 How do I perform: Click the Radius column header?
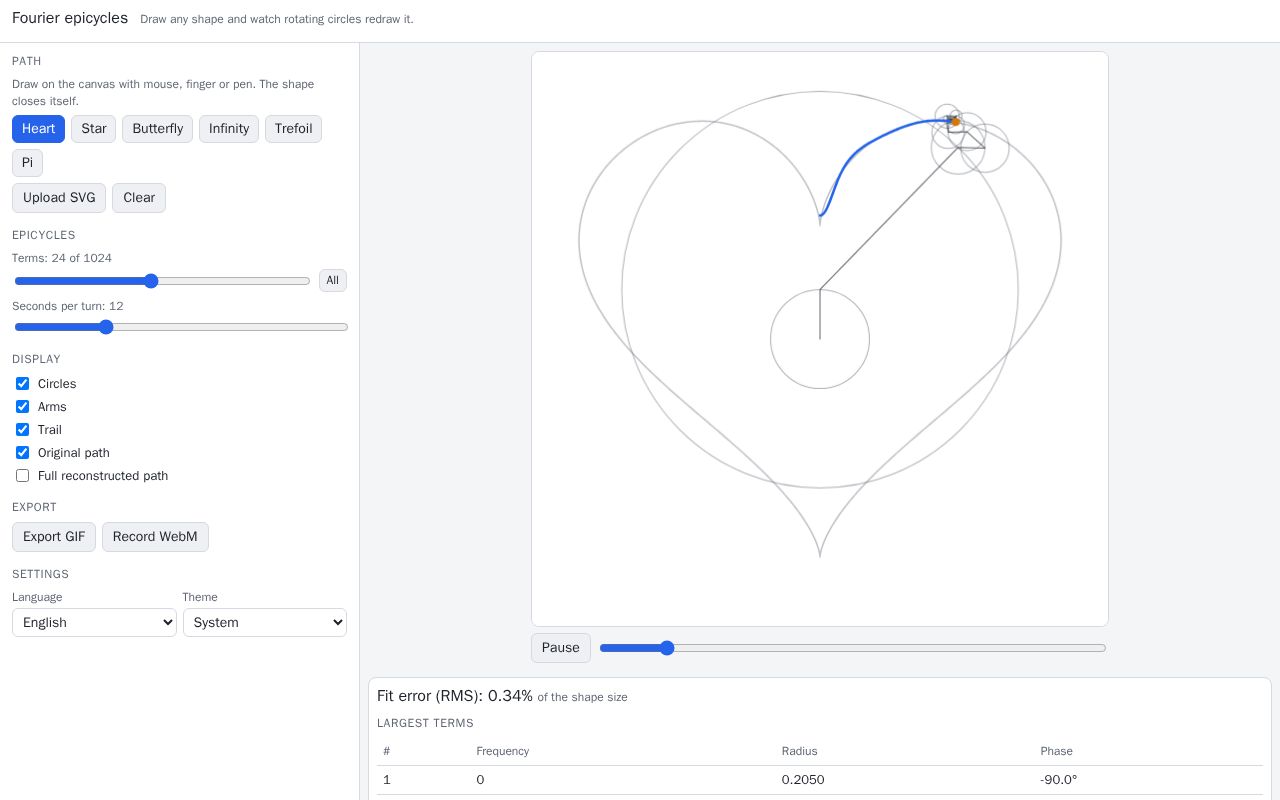click(x=799, y=751)
